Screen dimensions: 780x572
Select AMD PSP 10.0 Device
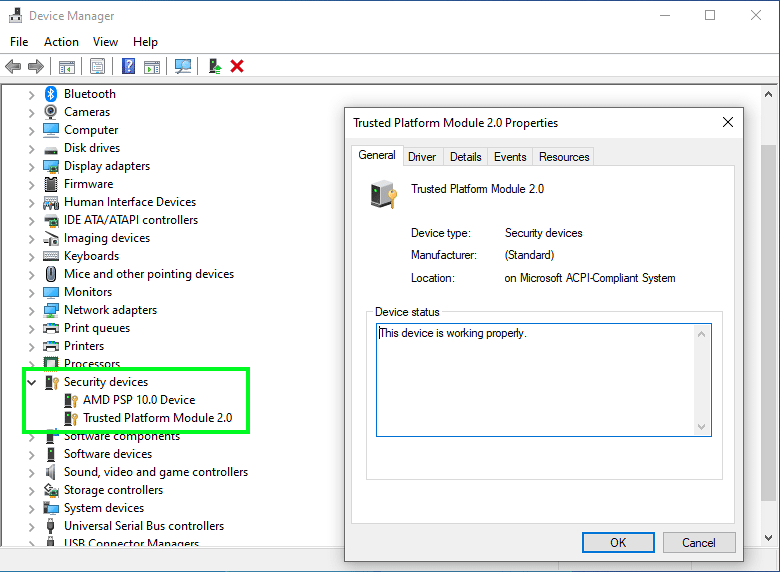tap(139, 400)
